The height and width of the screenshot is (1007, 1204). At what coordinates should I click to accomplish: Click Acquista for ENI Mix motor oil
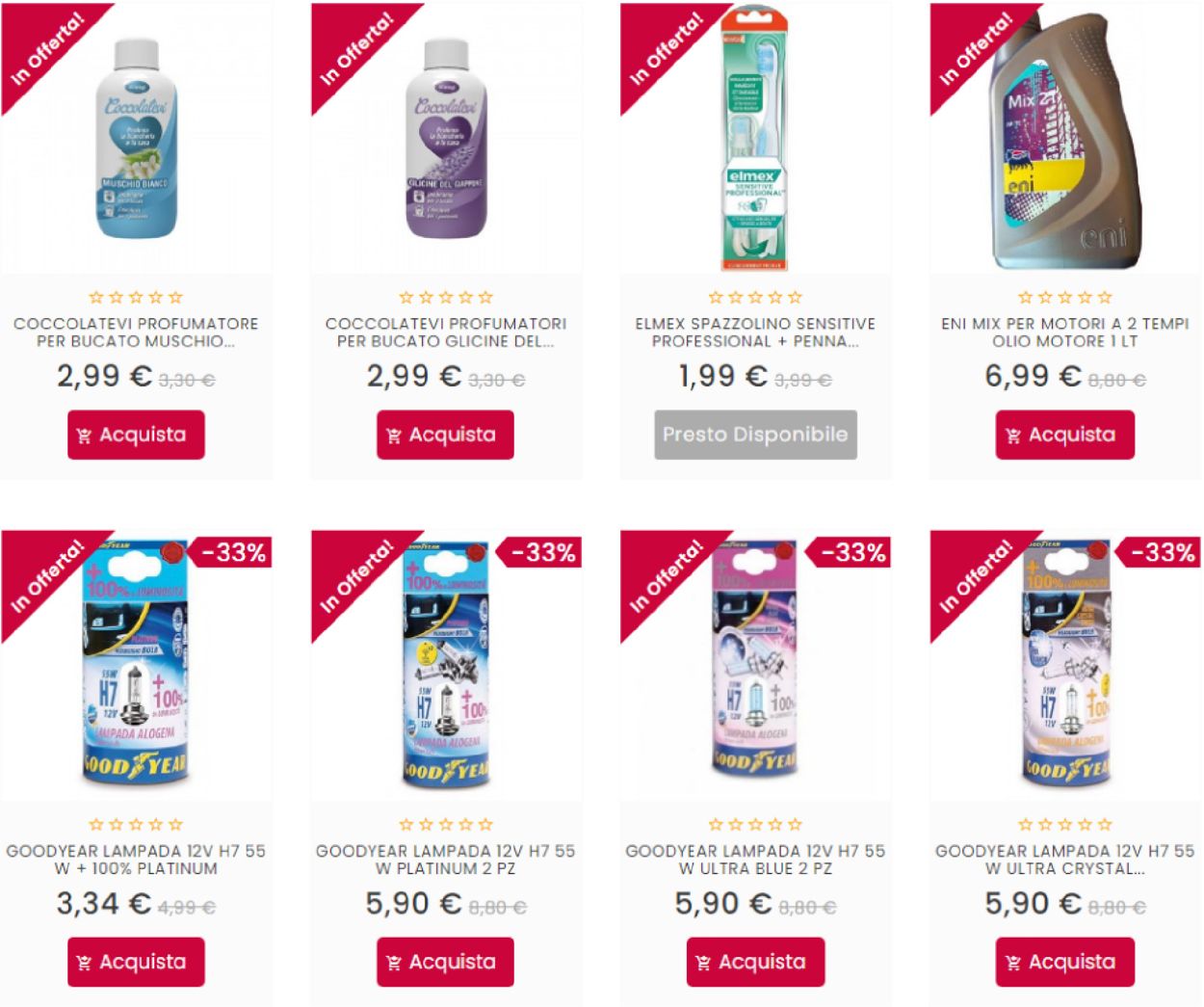(x=1064, y=435)
